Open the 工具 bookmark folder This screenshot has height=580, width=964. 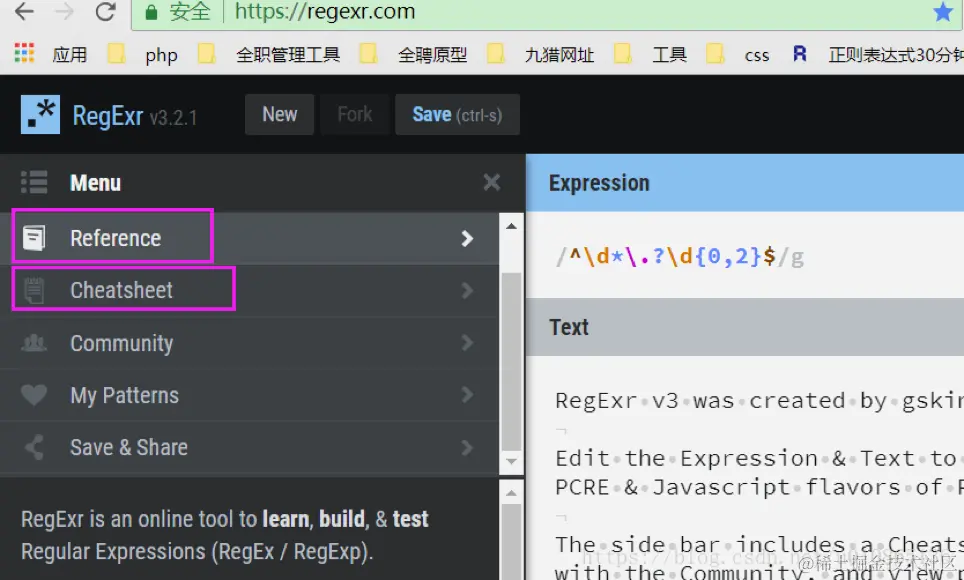[x=650, y=54]
